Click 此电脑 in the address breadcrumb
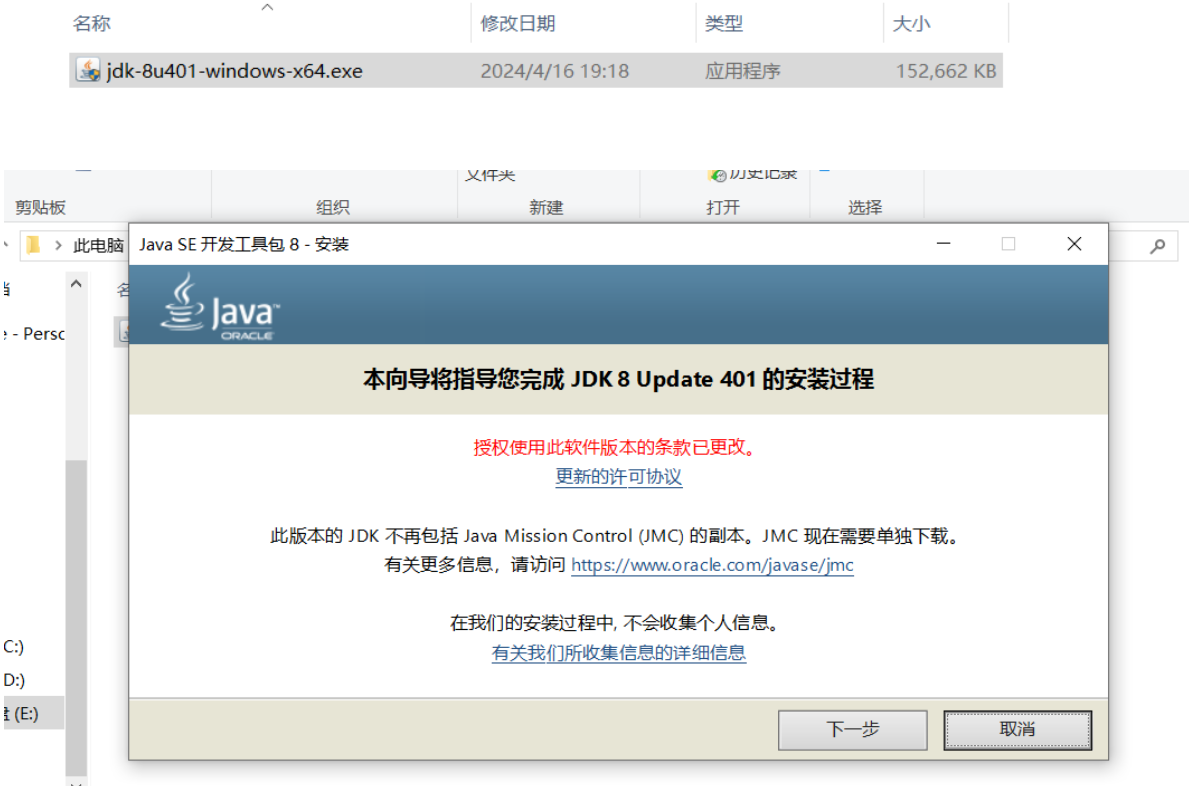This screenshot has height=786, width=1189. 99,246
